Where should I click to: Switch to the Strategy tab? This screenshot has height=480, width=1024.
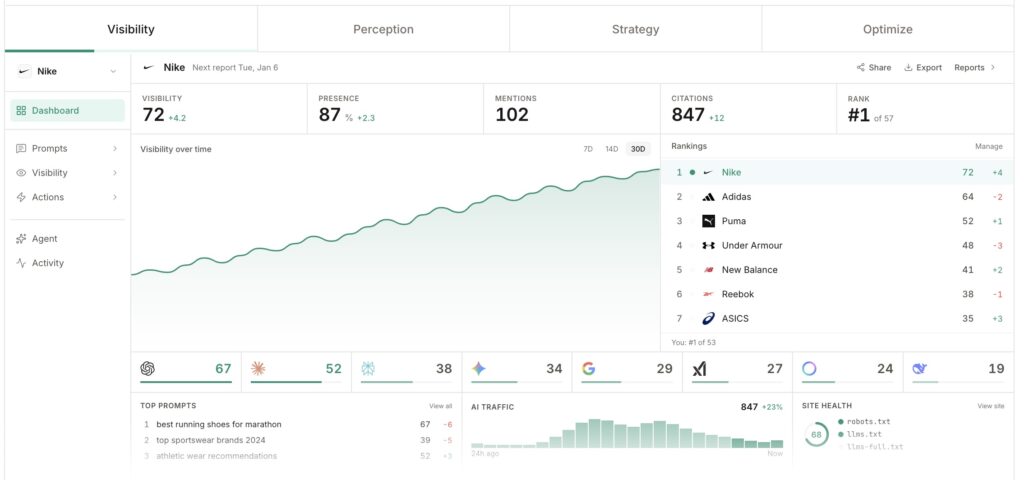coord(635,29)
